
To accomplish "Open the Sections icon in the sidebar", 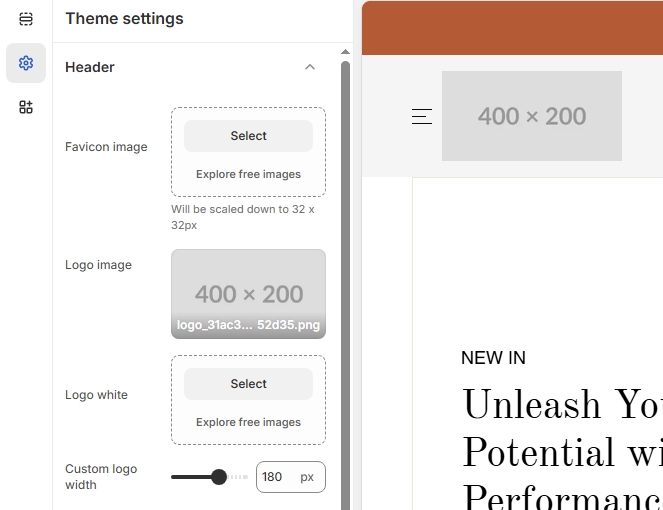I will tap(26, 19).
